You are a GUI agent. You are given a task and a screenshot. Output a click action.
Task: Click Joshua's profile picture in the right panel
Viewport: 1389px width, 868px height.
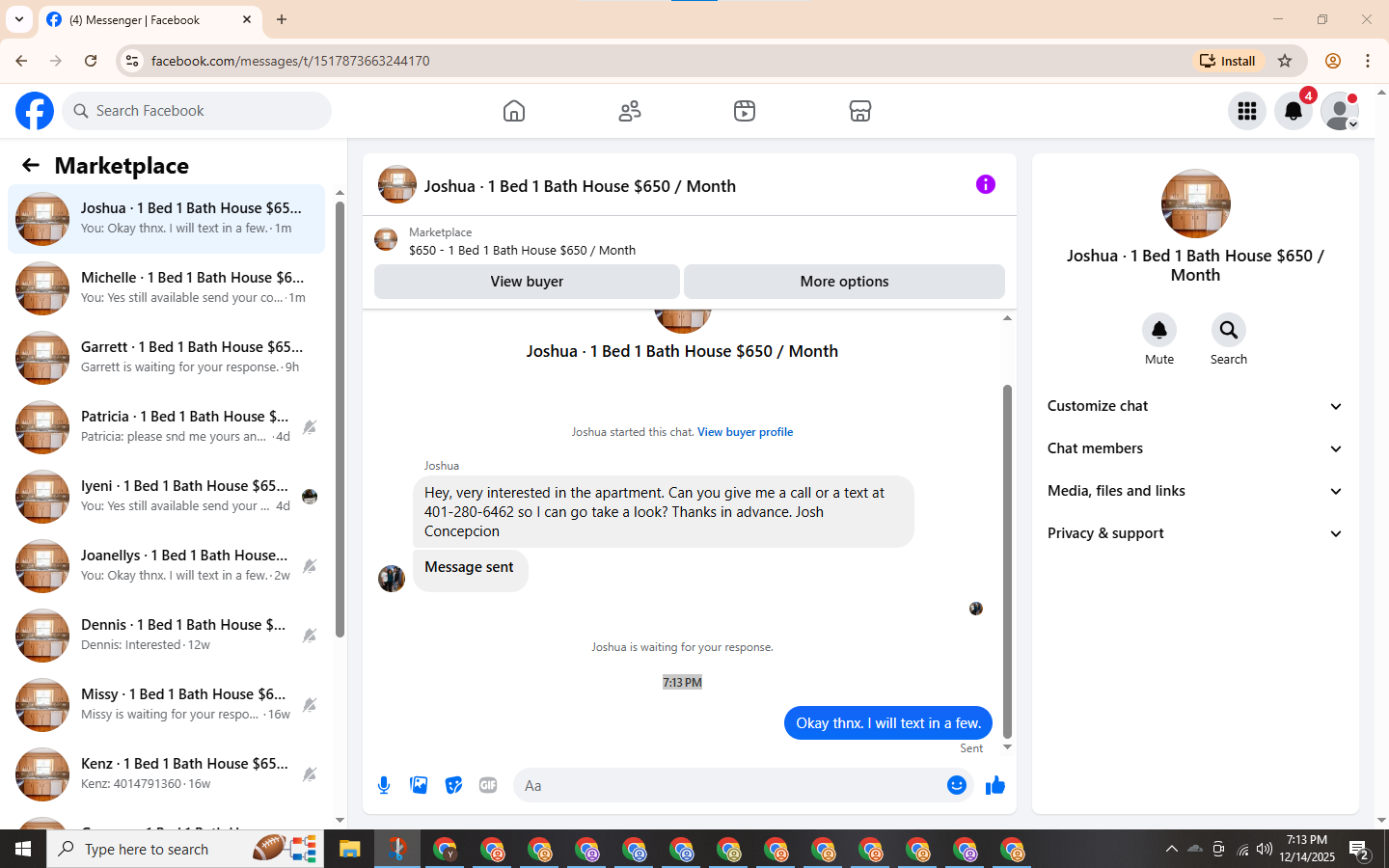(x=1195, y=203)
